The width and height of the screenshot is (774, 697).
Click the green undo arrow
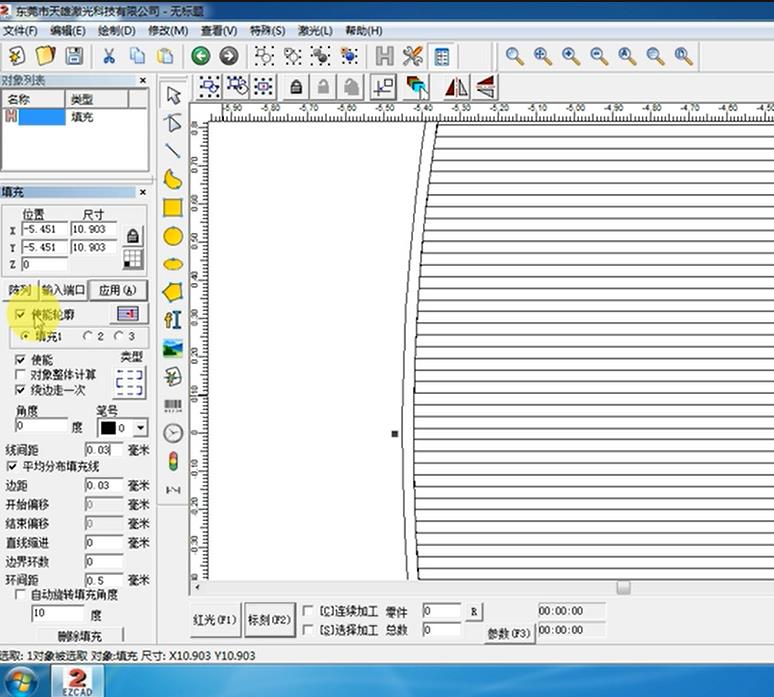tap(201, 56)
